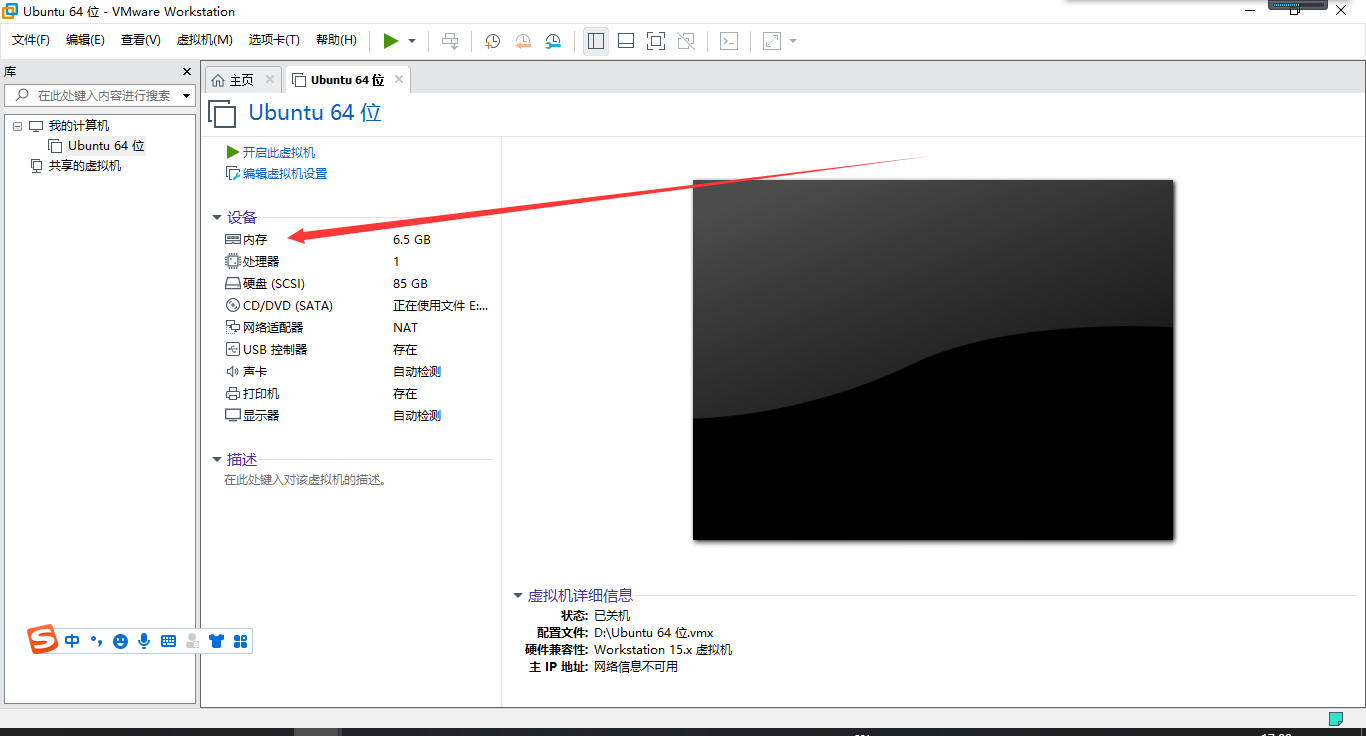Collapse the 虚拟机详细信息 section
This screenshot has width=1366, height=736.
(x=517, y=595)
